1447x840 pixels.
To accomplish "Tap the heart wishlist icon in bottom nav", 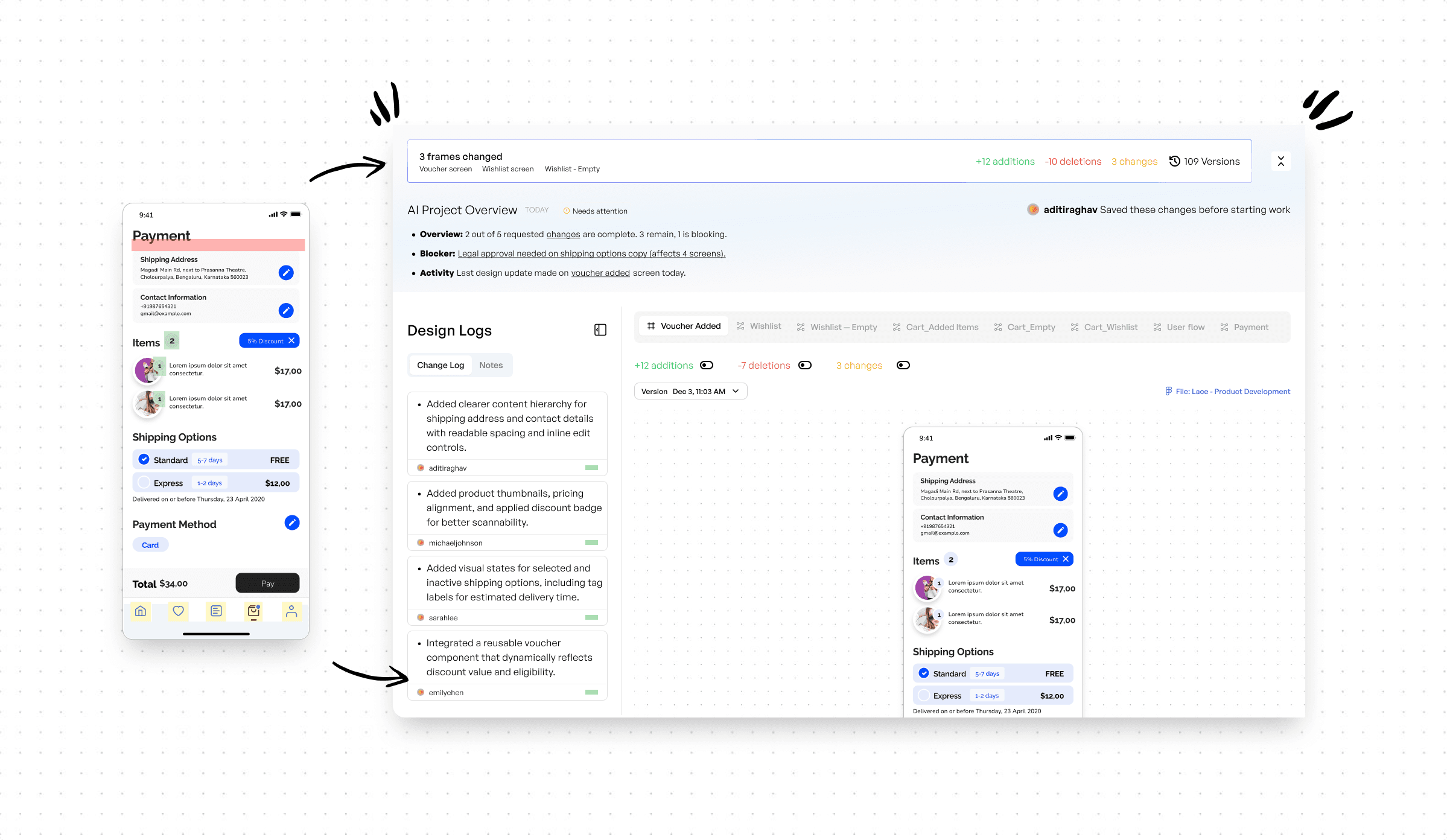I will 178,611.
